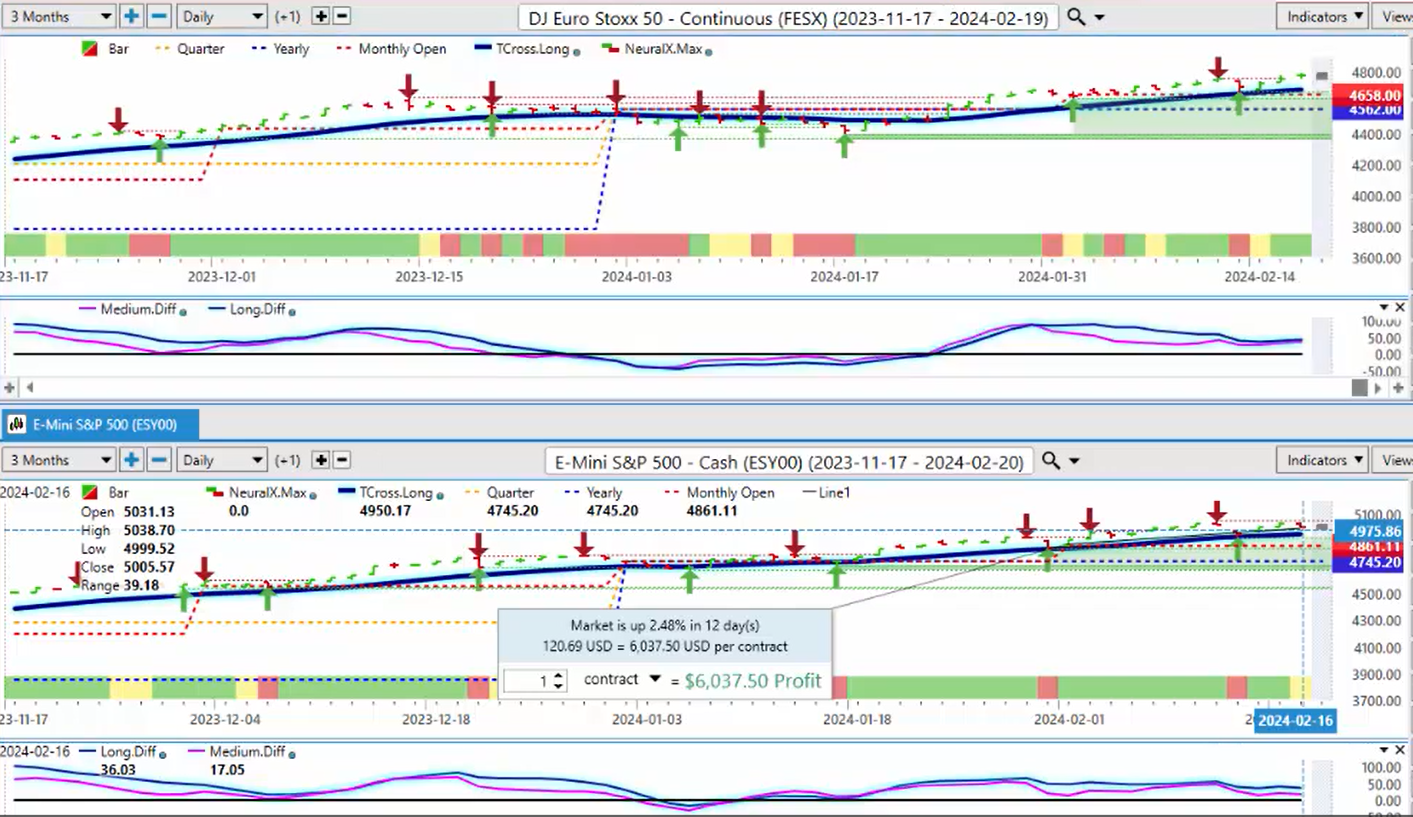1413x817 pixels.
Task: Open TCross.Long settings dot in ESY00 legend
Action: click(x=442, y=494)
